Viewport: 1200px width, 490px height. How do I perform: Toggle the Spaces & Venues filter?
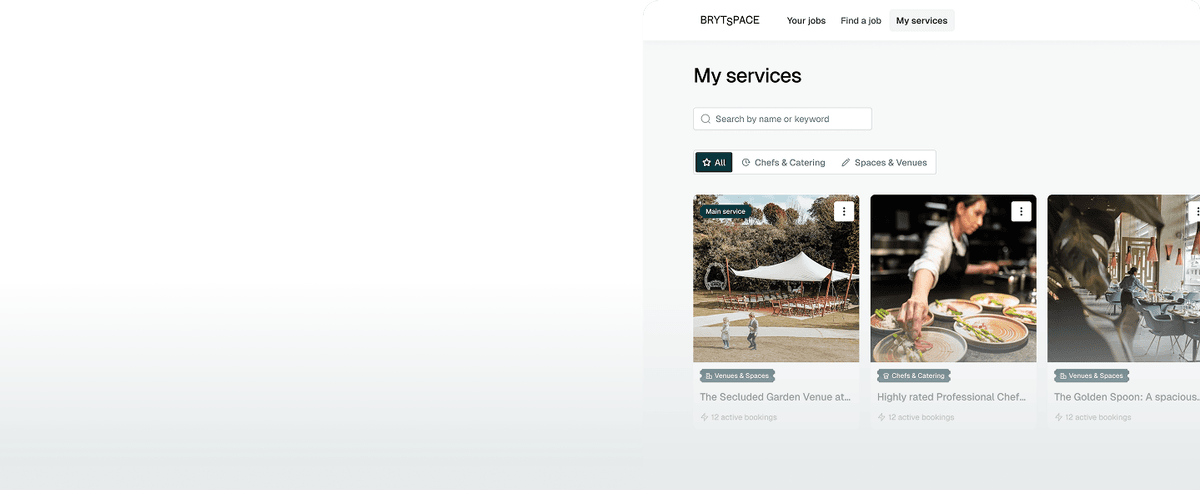pyautogui.click(x=884, y=162)
